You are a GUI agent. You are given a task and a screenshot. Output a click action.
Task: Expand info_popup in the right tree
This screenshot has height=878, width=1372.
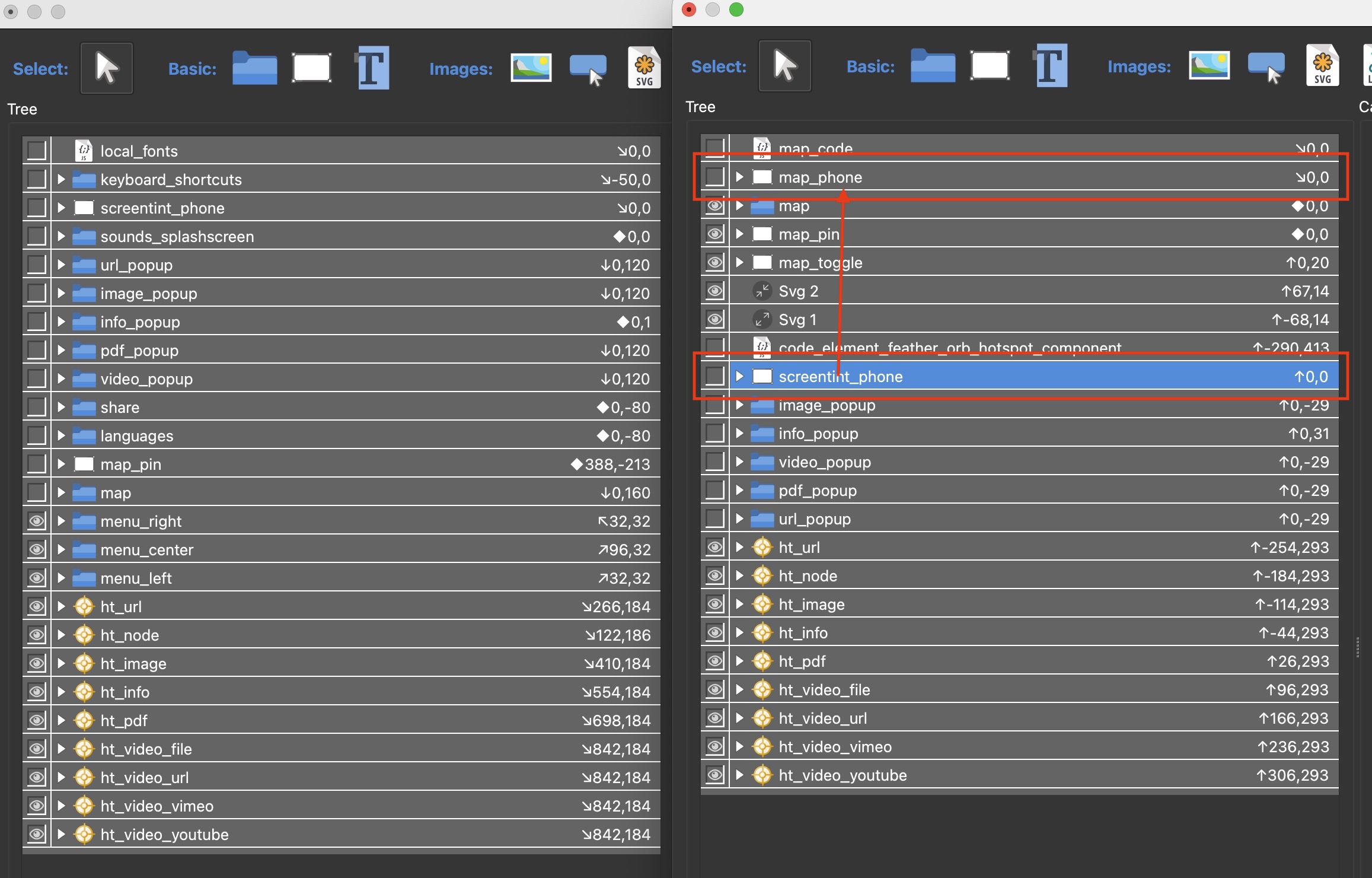(739, 433)
